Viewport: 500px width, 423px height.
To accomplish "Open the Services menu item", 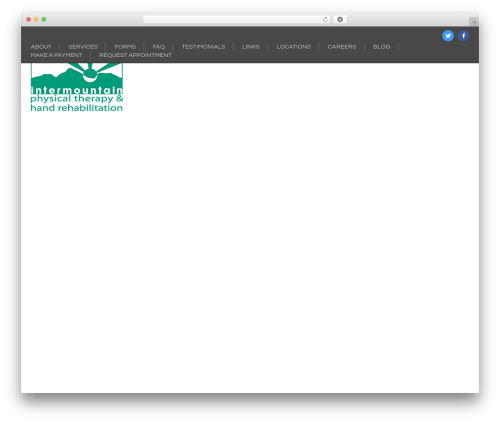I will pyautogui.click(x=83, y=47).
